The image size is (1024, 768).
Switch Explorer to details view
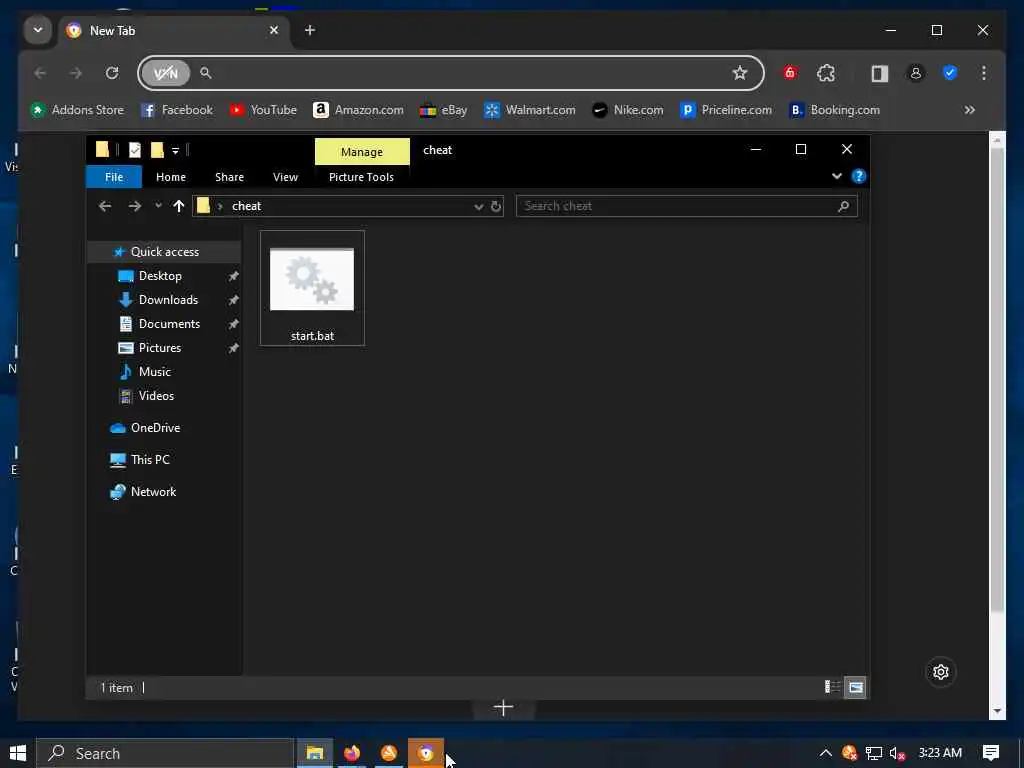click(x=833, y=687)
